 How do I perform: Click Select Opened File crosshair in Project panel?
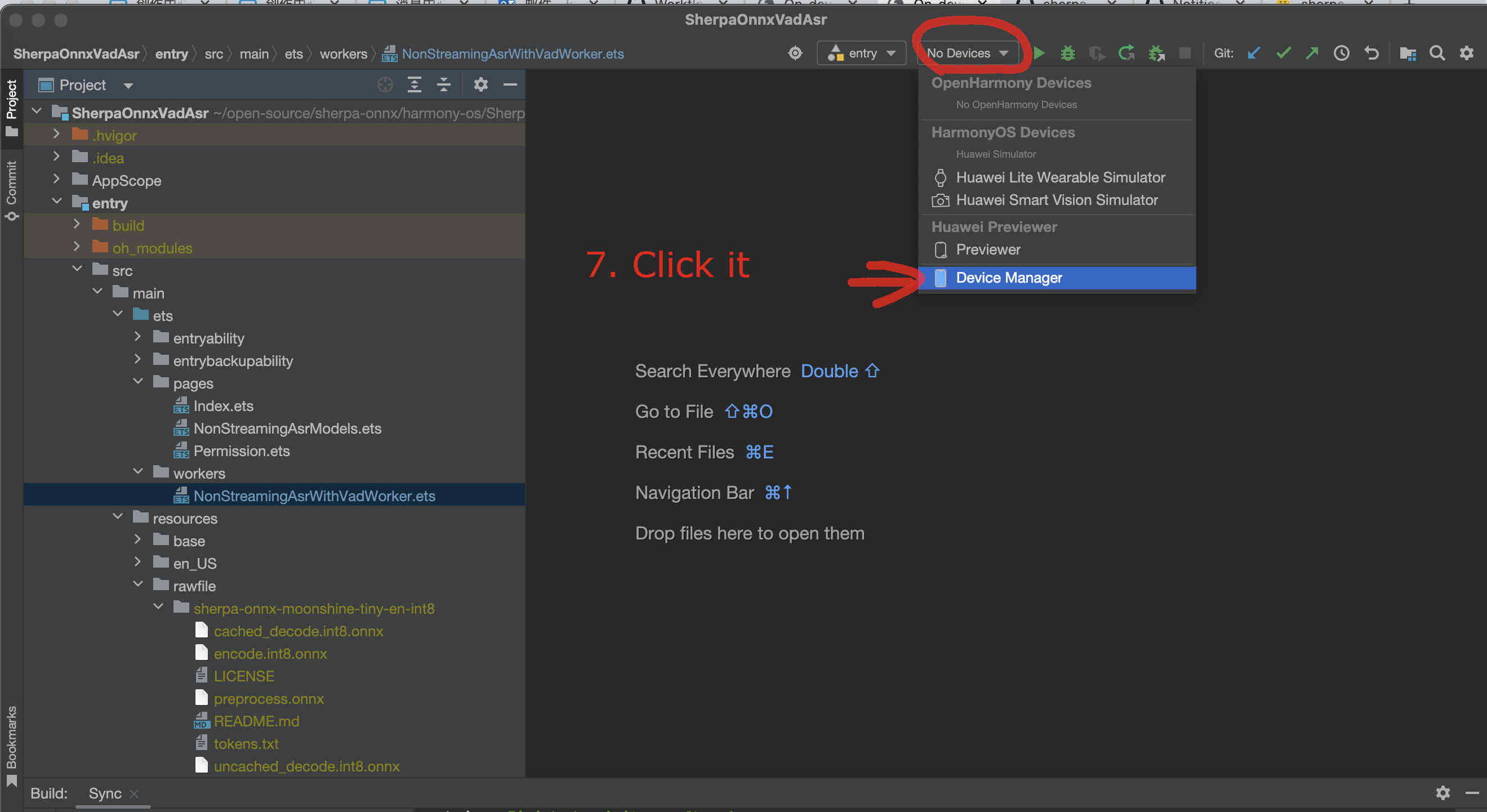[385, 85]
